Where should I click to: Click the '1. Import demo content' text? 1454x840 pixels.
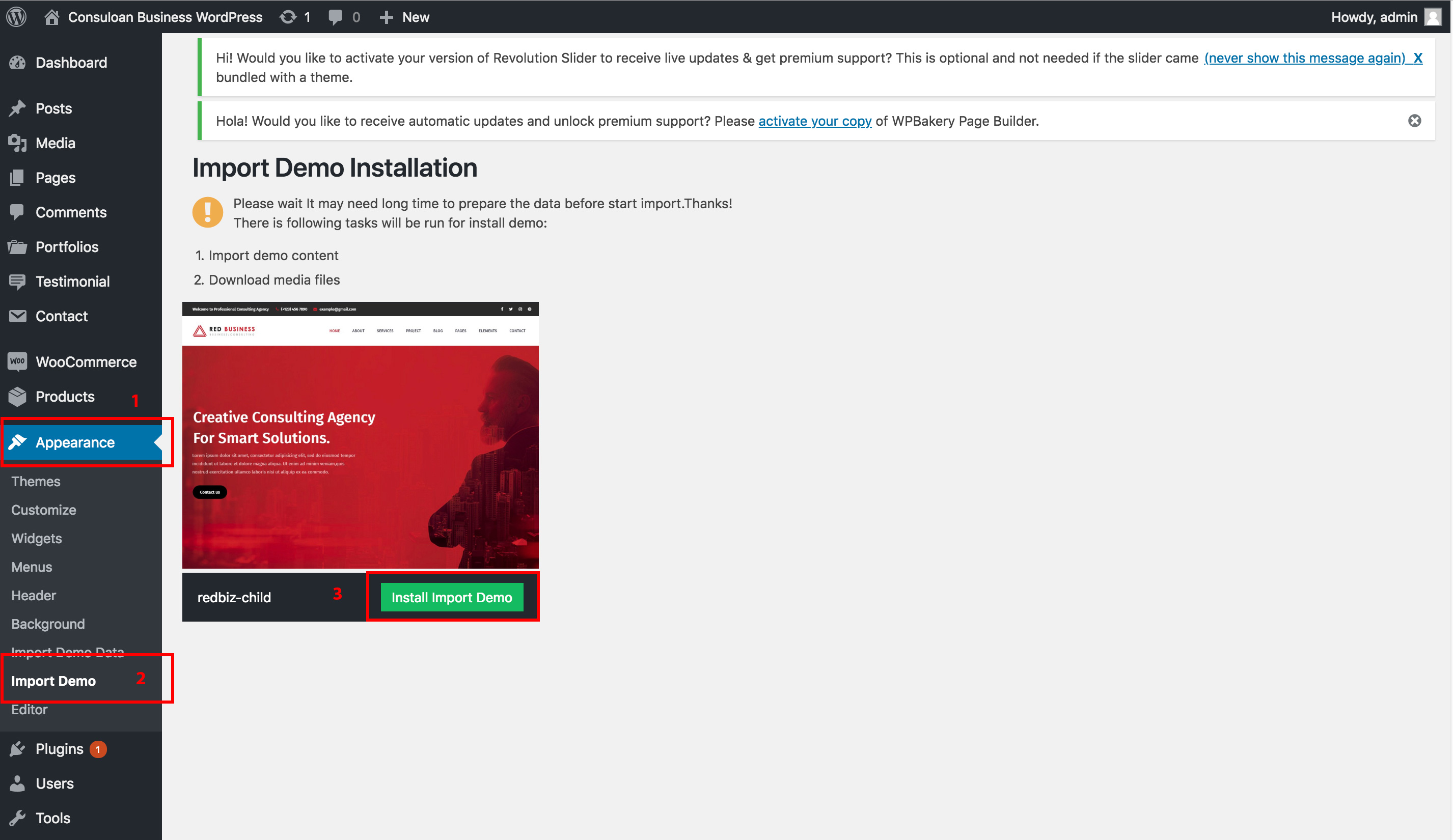click(267, 255)
